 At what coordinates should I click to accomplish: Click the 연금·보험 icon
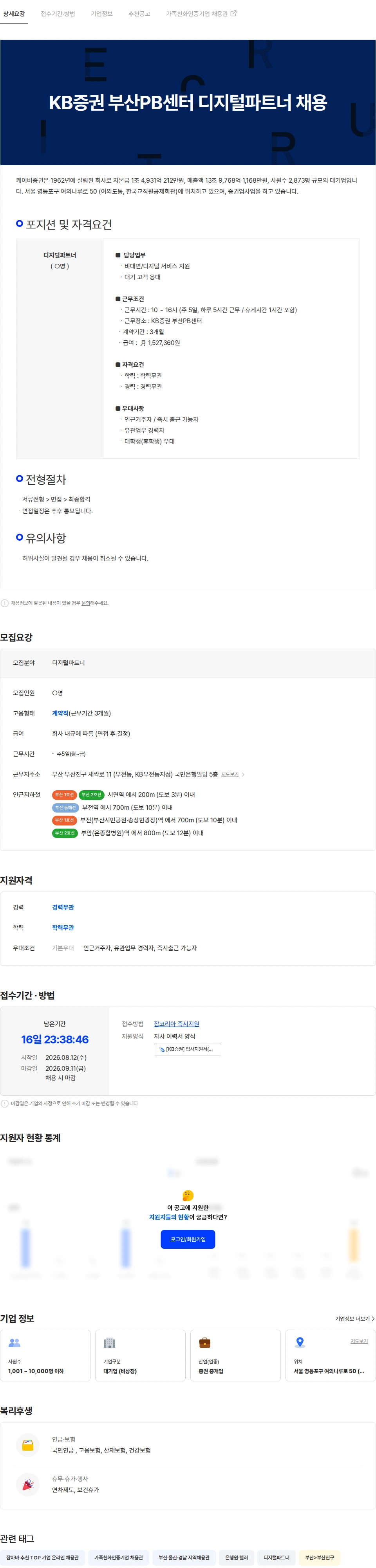pyautogui.click(x=27, y=1445)
